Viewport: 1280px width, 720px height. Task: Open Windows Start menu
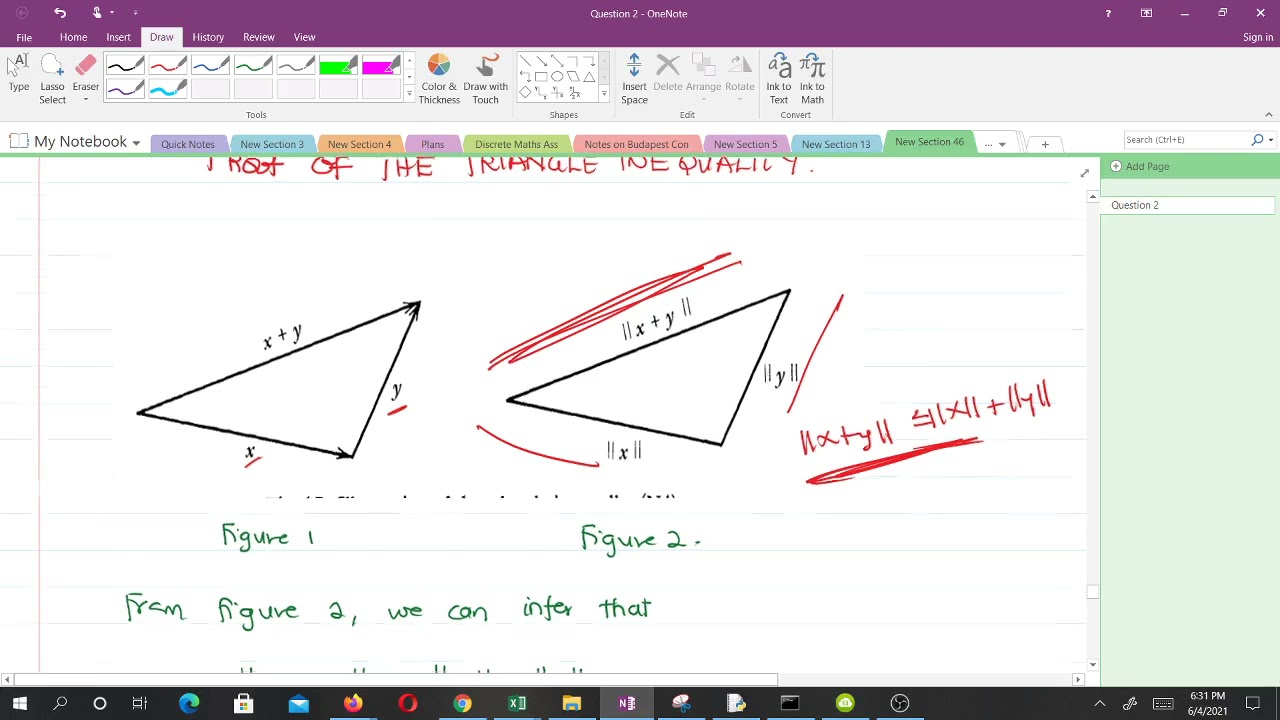click(x=19, y=704)
